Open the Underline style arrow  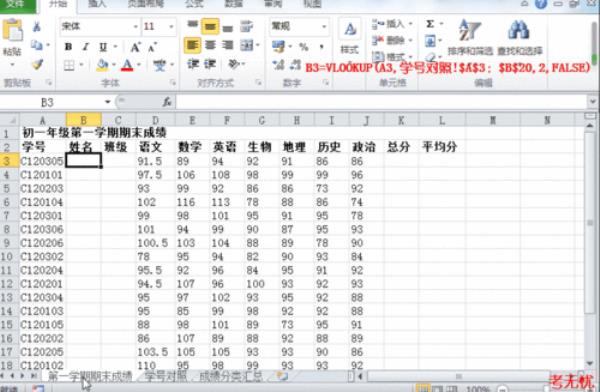(x=115, y=47)
